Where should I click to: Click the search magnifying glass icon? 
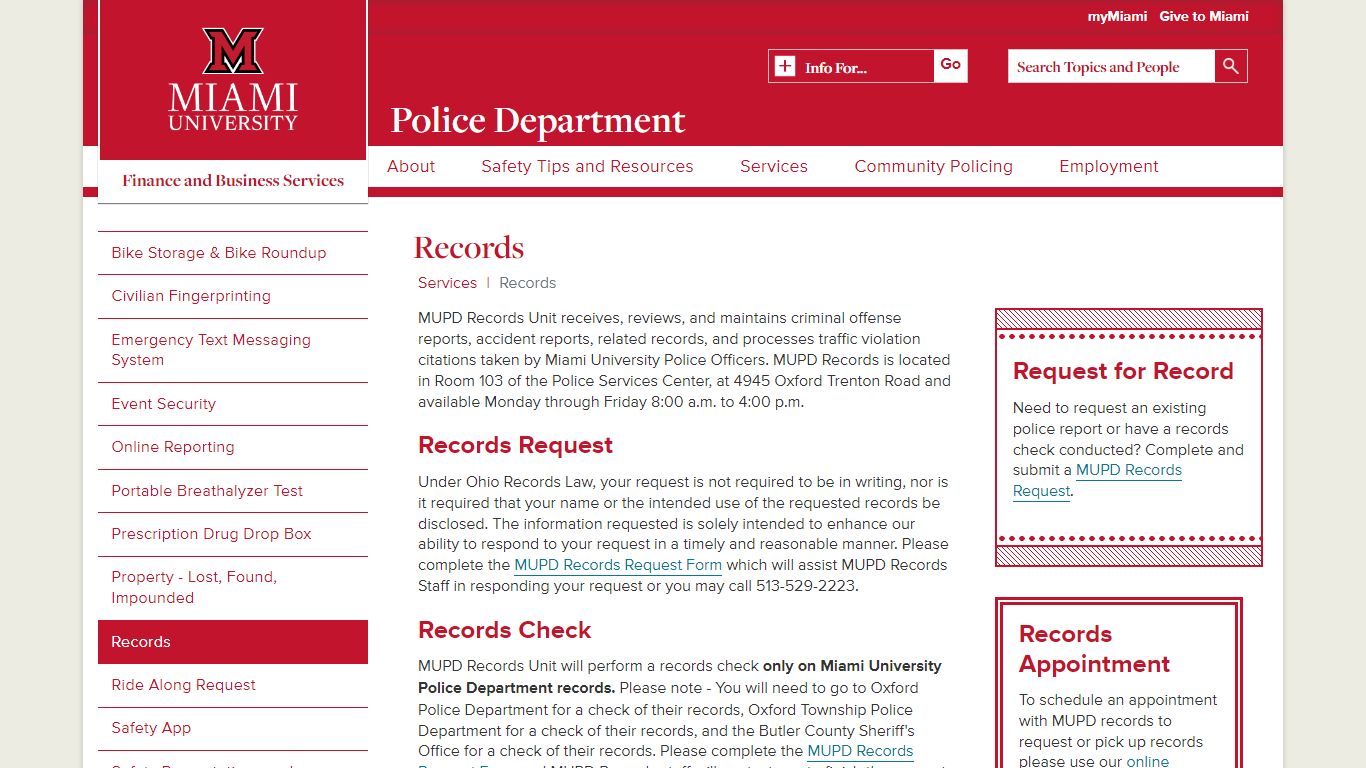(x=1231, y=66)
